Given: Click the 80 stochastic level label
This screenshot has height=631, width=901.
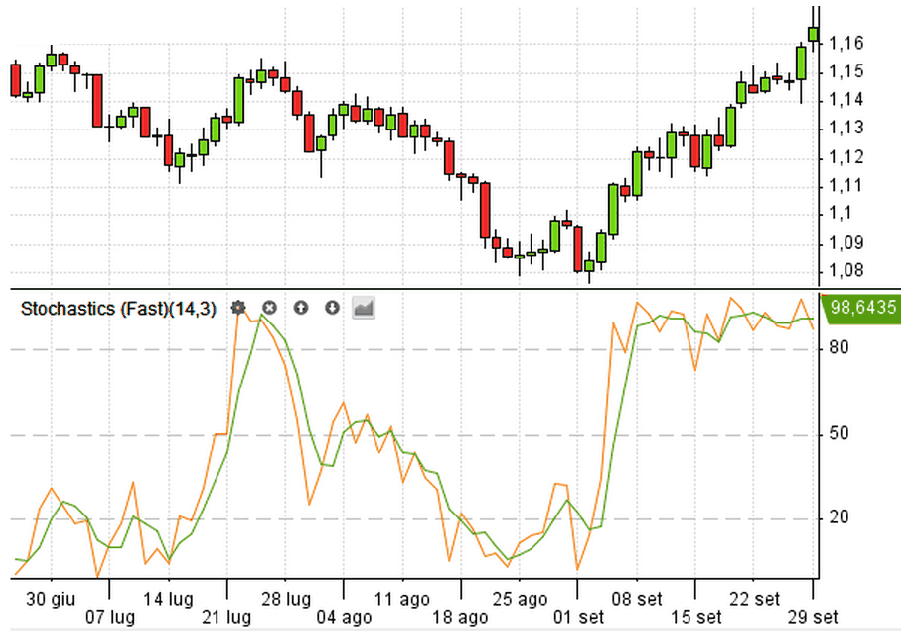Looking at the screenshot, I should [839, 348].
